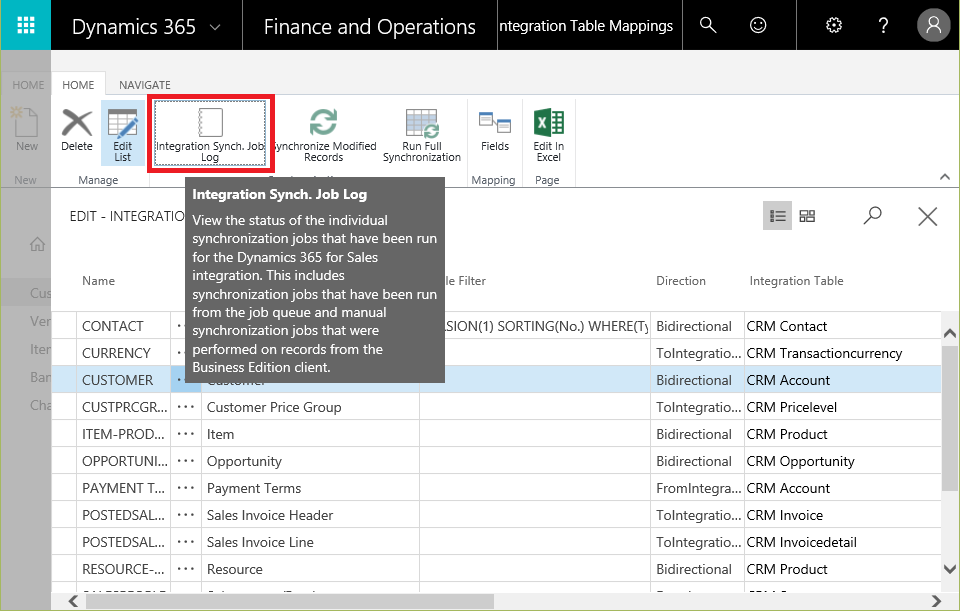Click the horizontal scrollbar thumb
This screenshot has width=960, height=611.
[290, 601]
